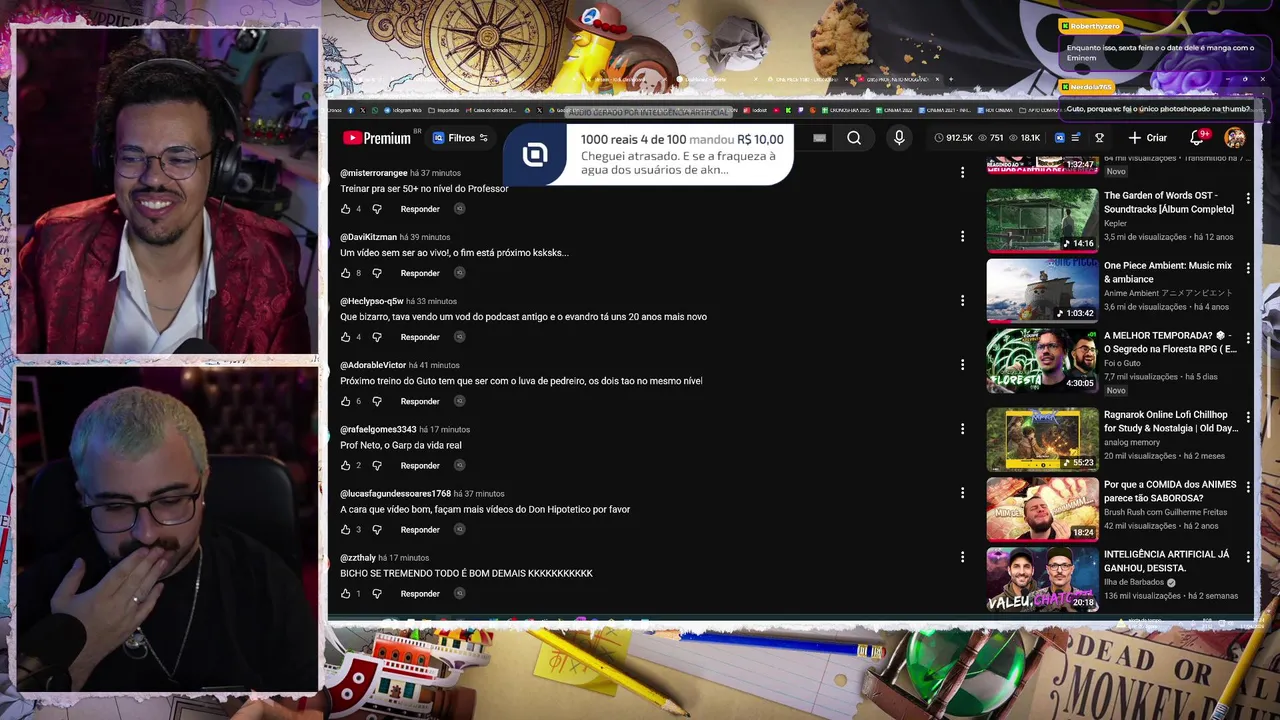Start voice search with the microphone icon

coord(899,138)
